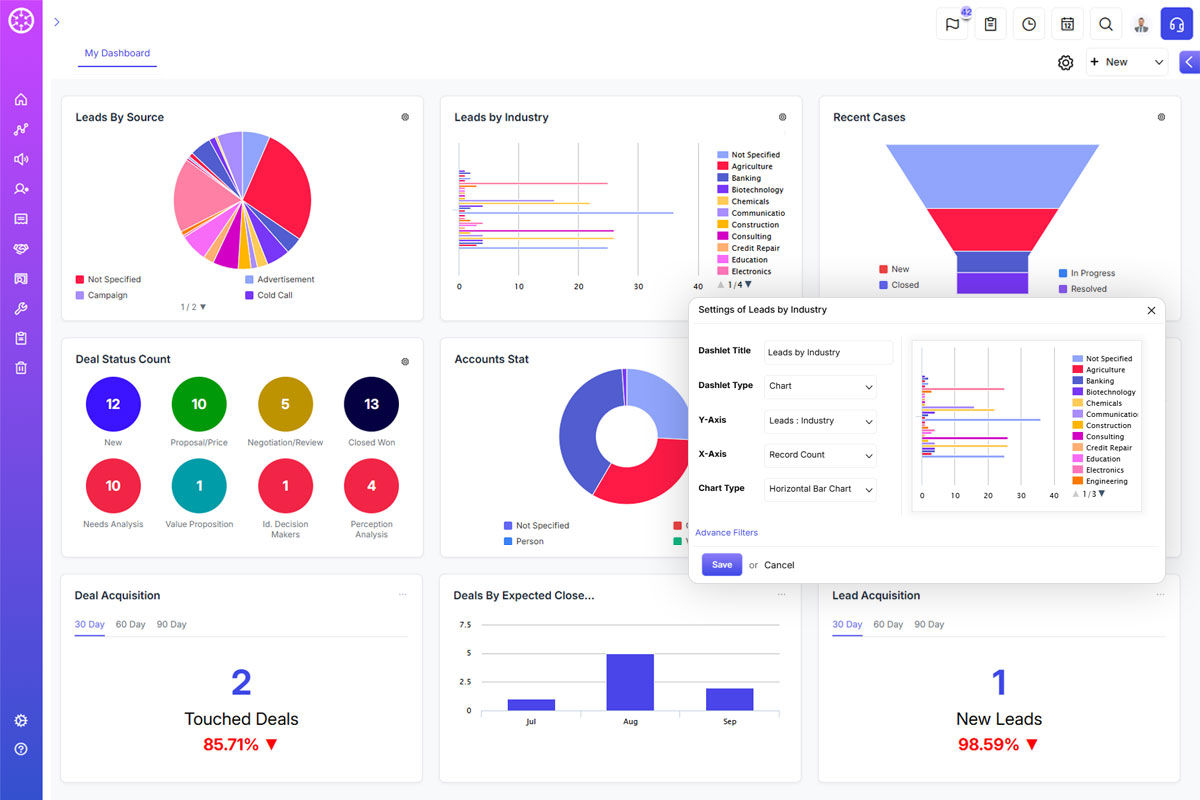
Task: Open notifications via the flag icon with badge 42
Action: pos(952,24)
